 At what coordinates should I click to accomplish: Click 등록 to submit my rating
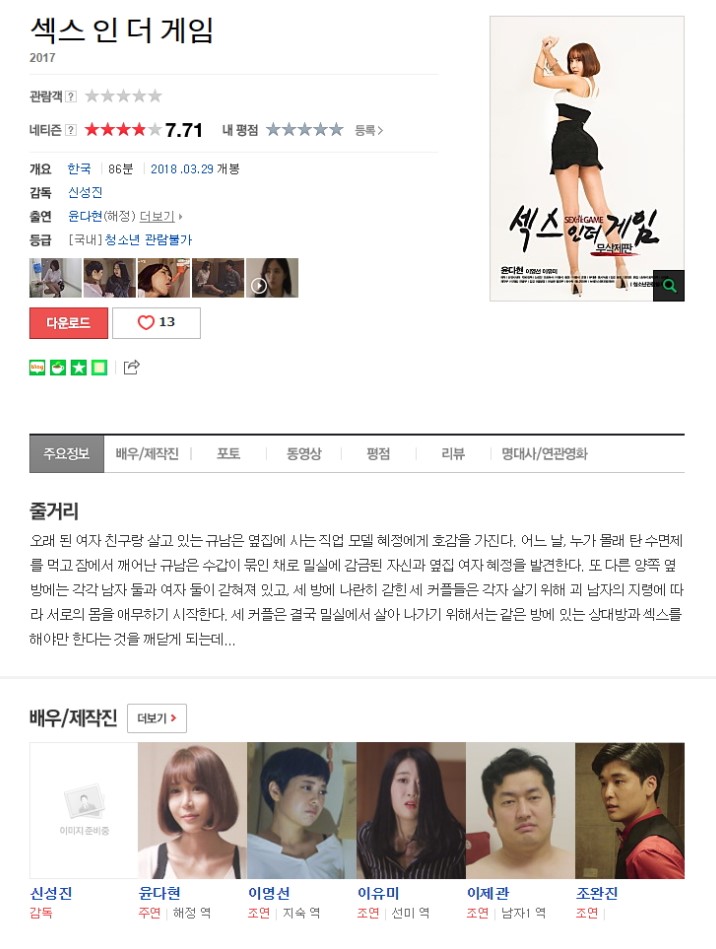click(369, 130)
